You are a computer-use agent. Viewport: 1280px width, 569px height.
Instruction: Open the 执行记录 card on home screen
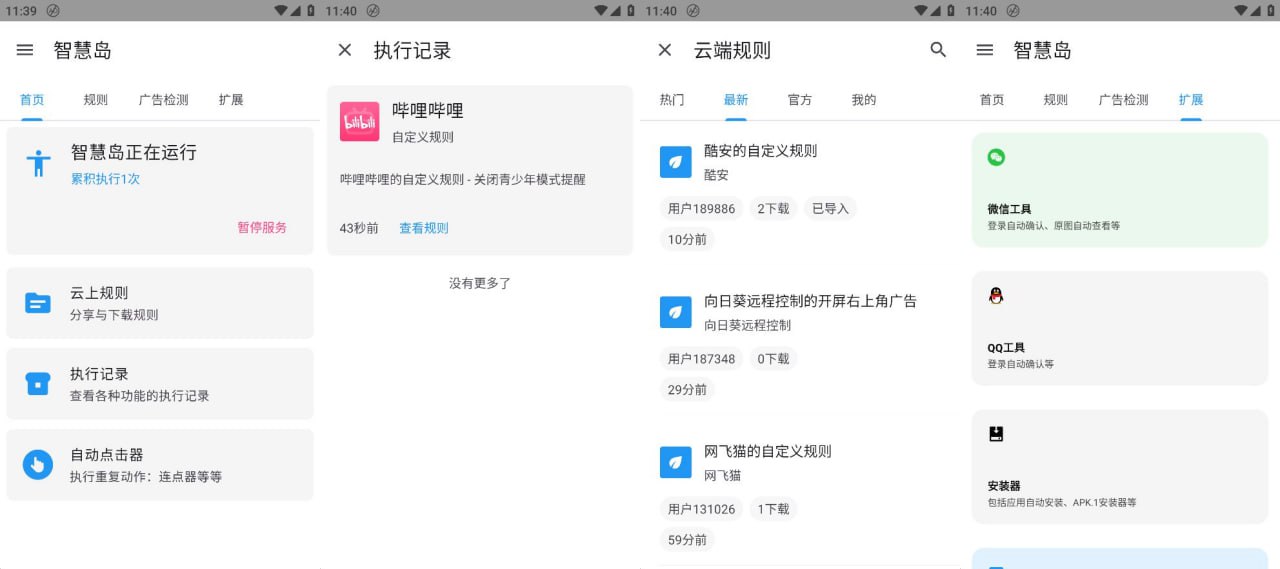point(160,384)
